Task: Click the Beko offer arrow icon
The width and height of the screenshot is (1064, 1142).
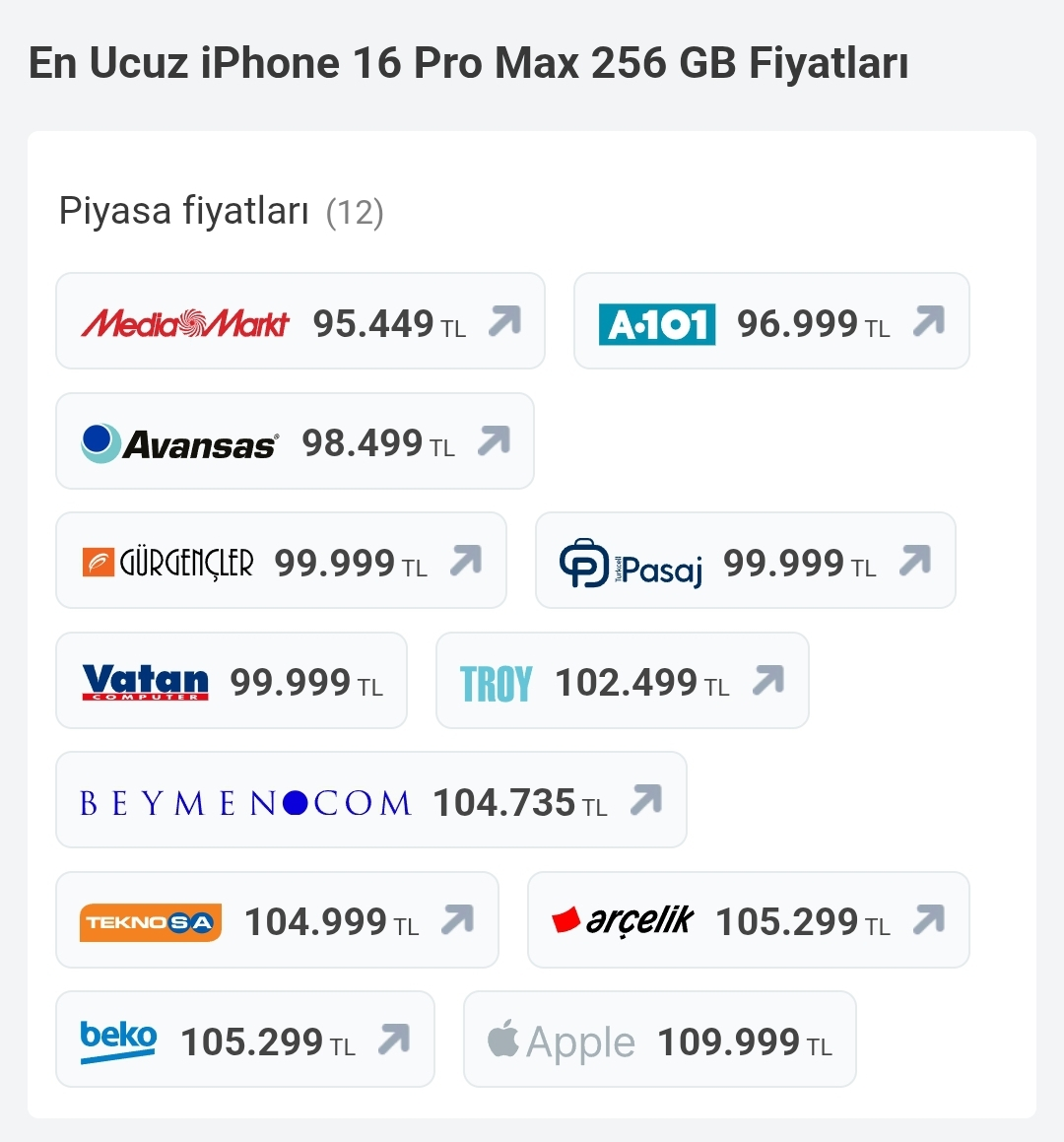Action: point(394,1040)
